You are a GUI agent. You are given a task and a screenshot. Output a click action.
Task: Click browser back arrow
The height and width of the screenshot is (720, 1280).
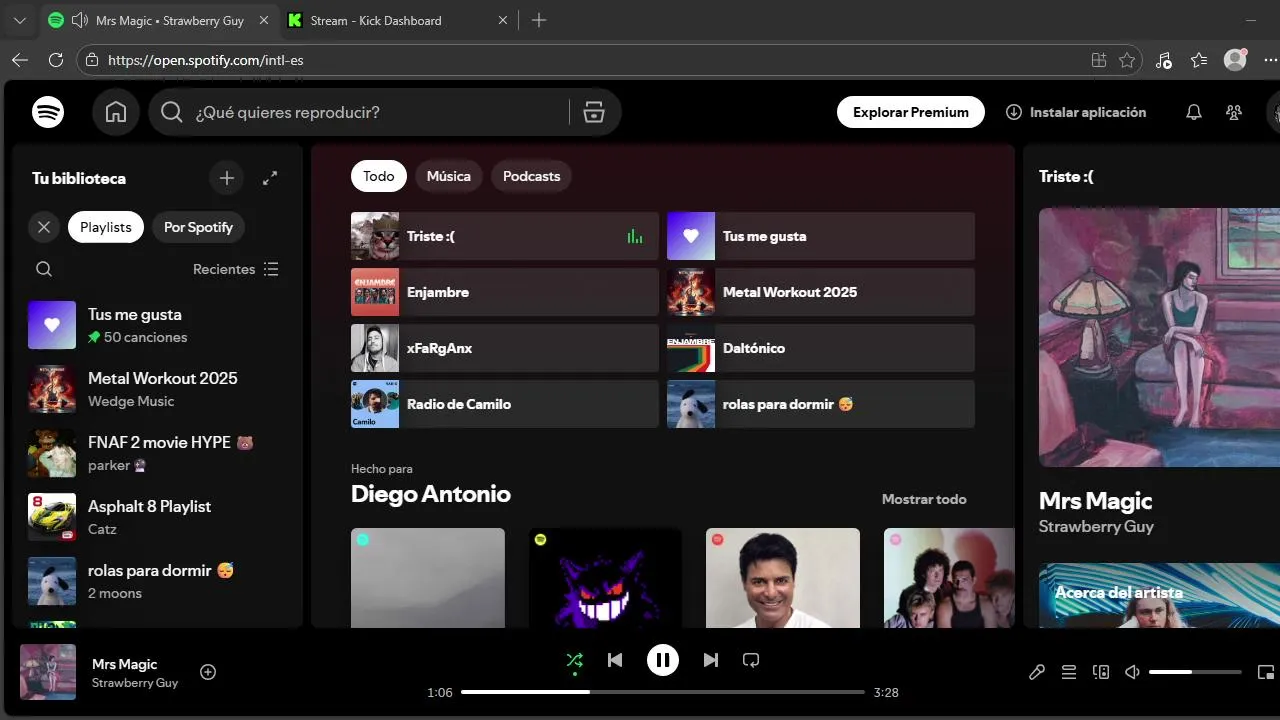click(20, 60)
